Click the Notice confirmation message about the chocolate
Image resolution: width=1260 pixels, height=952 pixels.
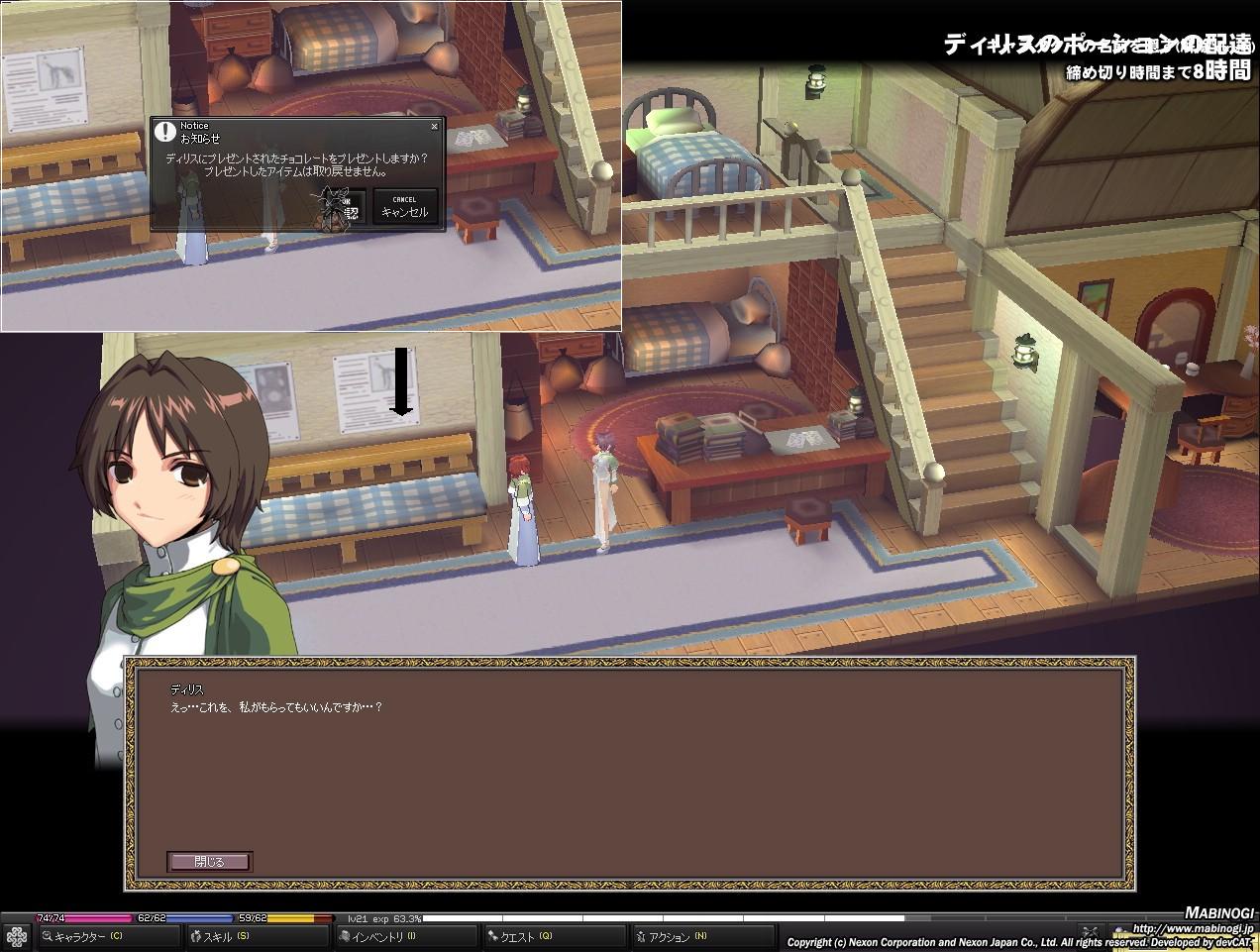[297, 164]
